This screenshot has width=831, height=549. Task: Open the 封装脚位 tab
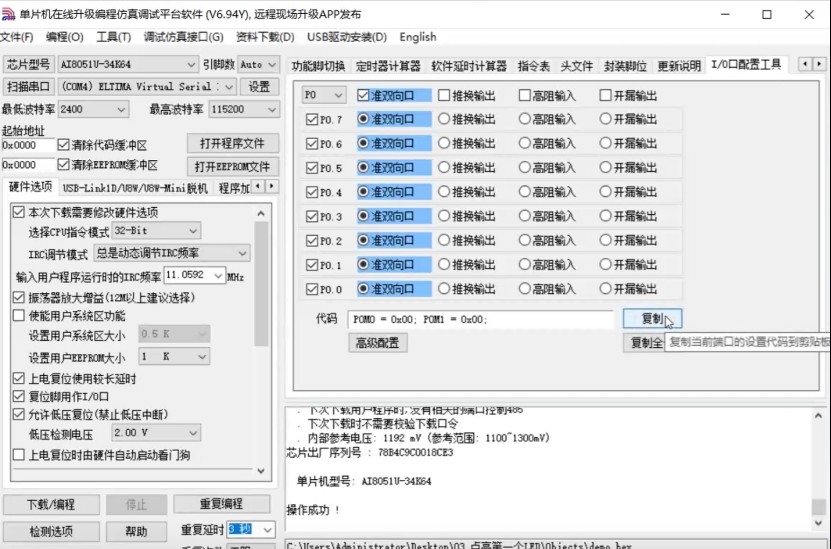pos(625,66)
